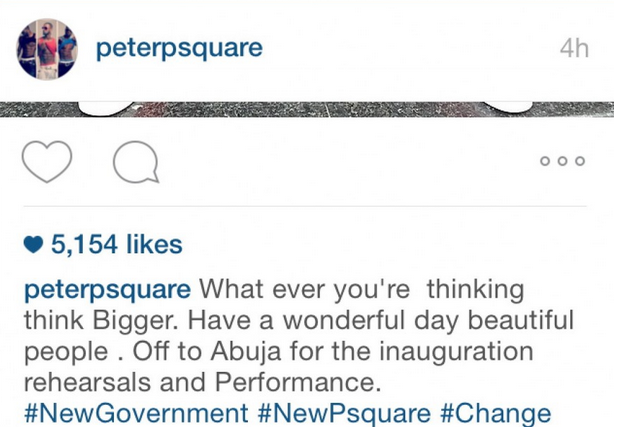Click the small blue heart beside likes

point(33,244)
